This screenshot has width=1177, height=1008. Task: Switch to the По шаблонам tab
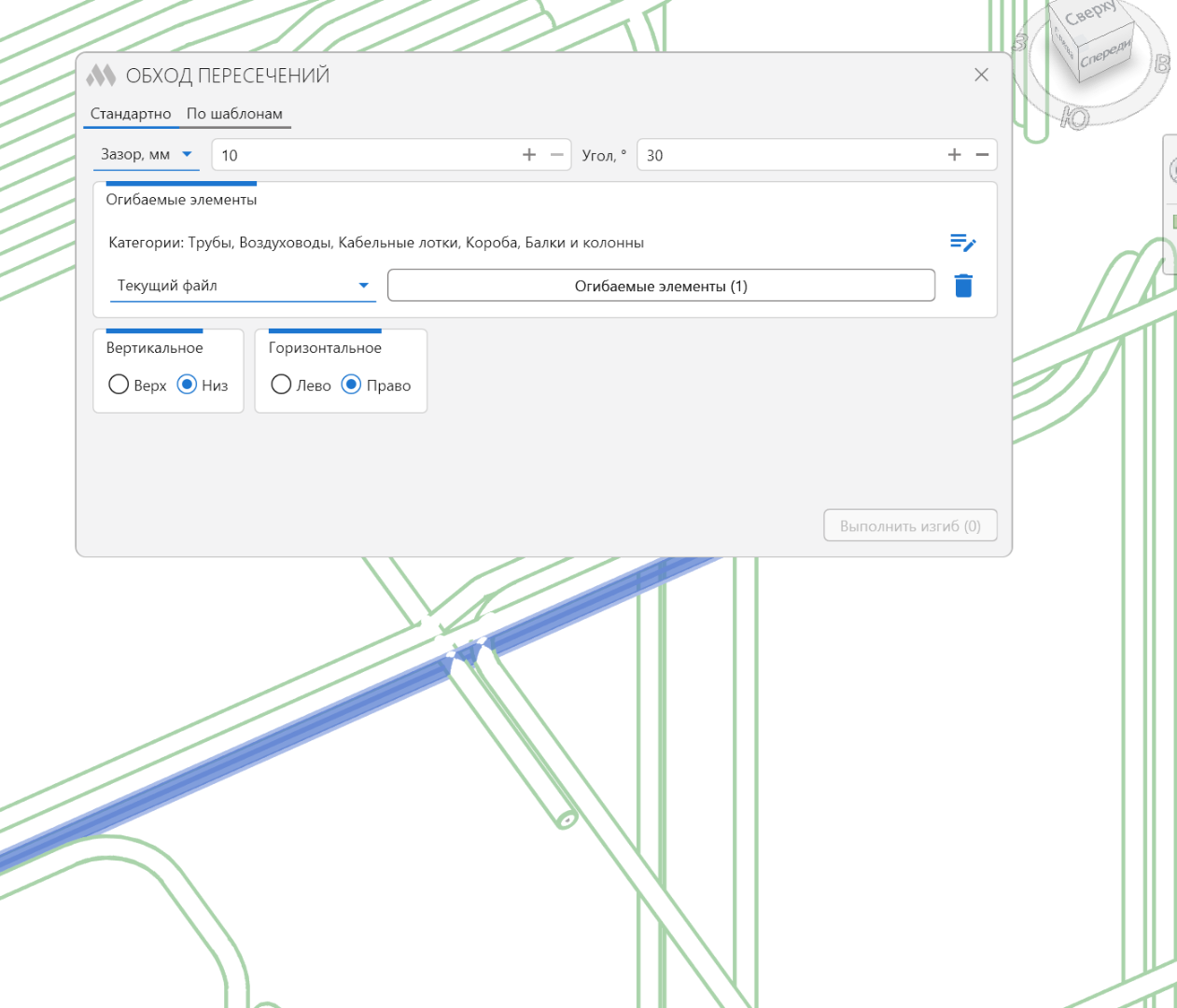tap(234, 114)
